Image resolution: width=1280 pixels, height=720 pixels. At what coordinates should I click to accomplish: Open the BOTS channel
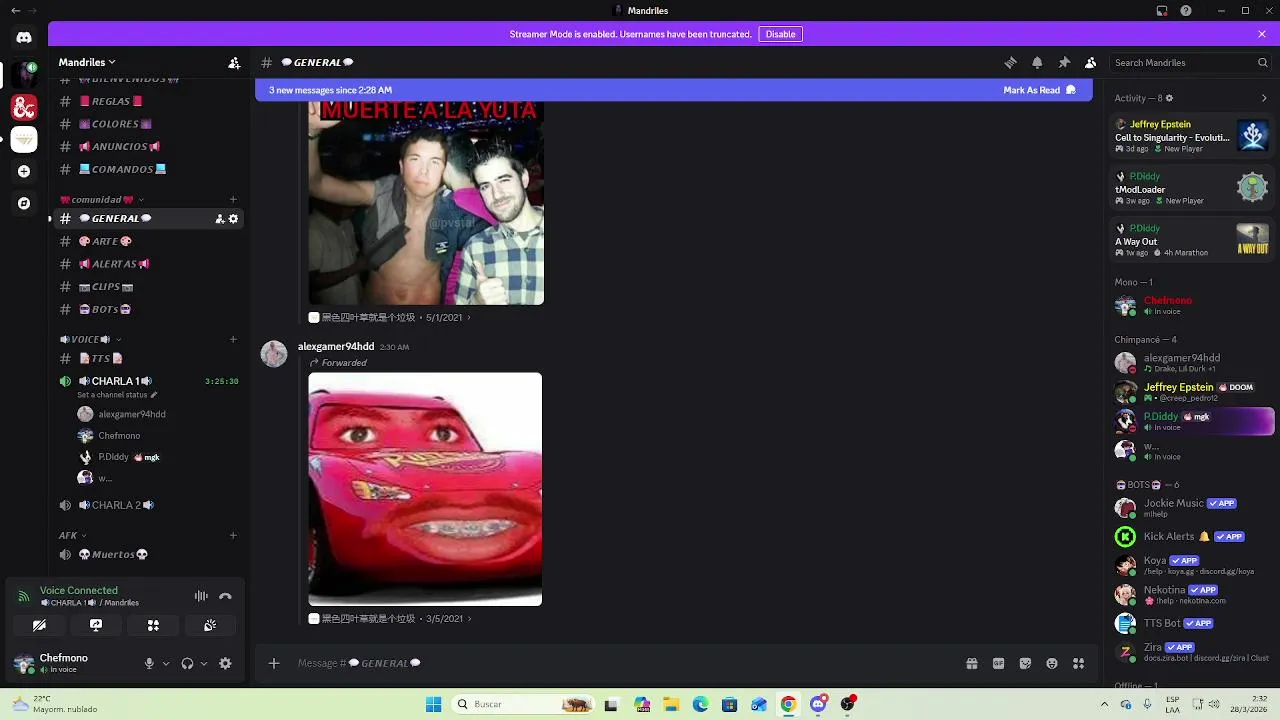[149, 309]
